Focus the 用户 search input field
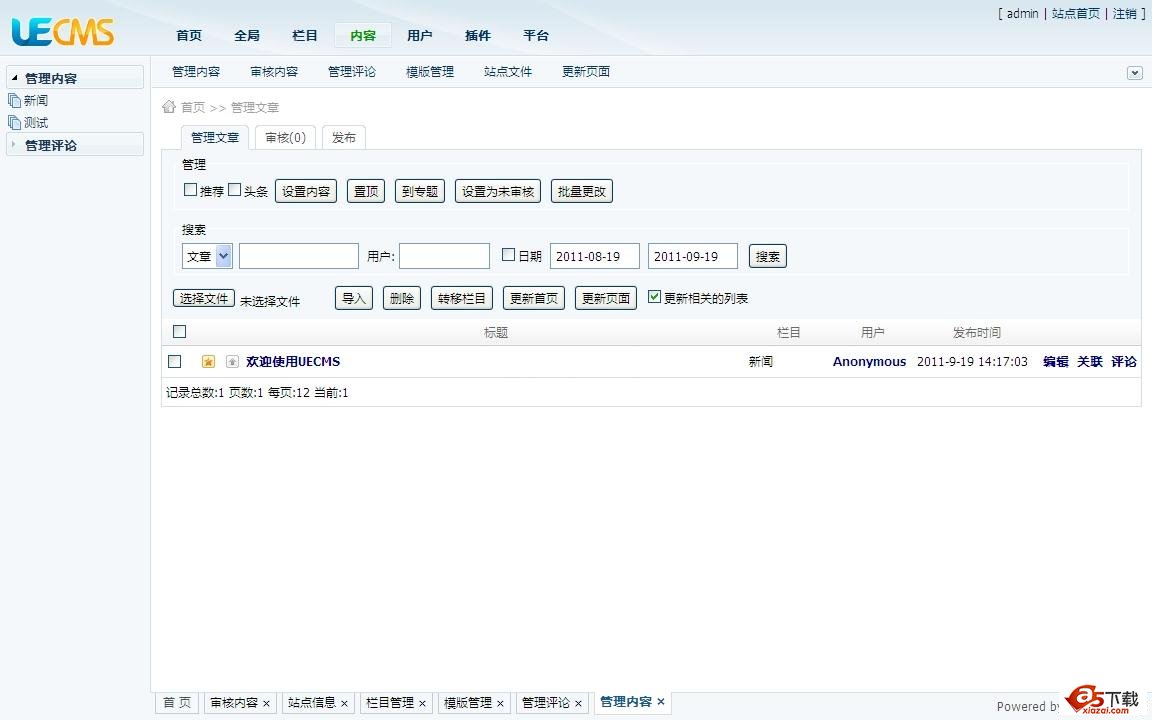Screen dimensions: 1152x720 pyautogui.click(x=444, y=256)
